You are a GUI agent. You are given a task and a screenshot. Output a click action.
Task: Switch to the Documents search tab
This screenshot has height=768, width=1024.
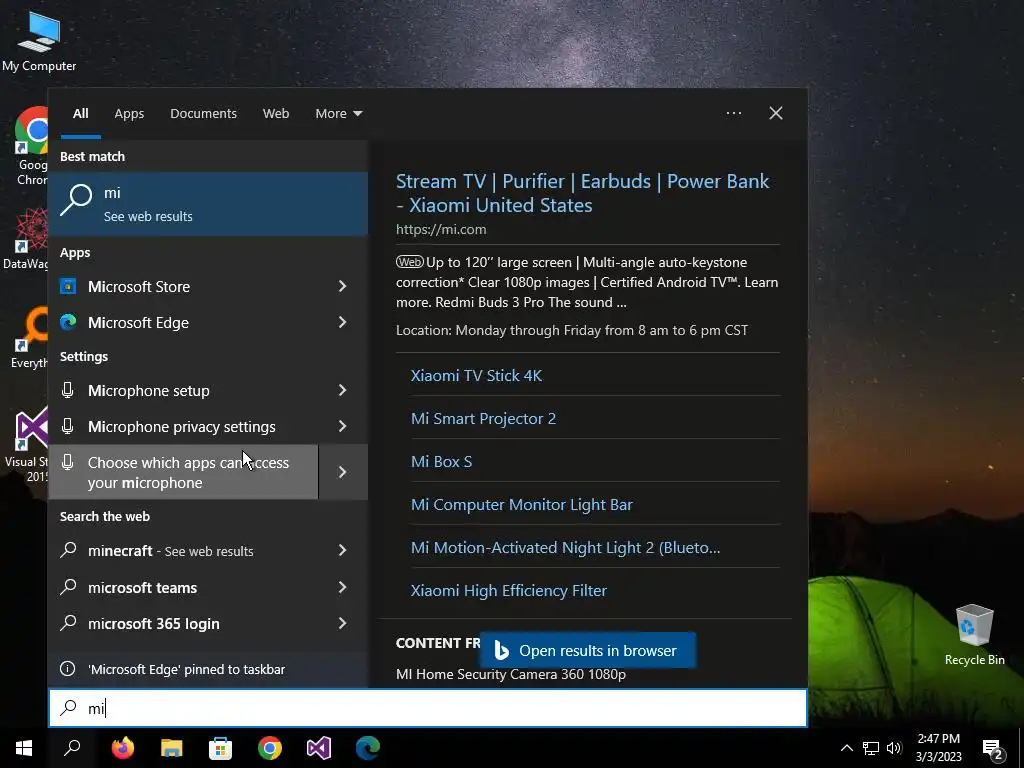(x=204, y=113)
